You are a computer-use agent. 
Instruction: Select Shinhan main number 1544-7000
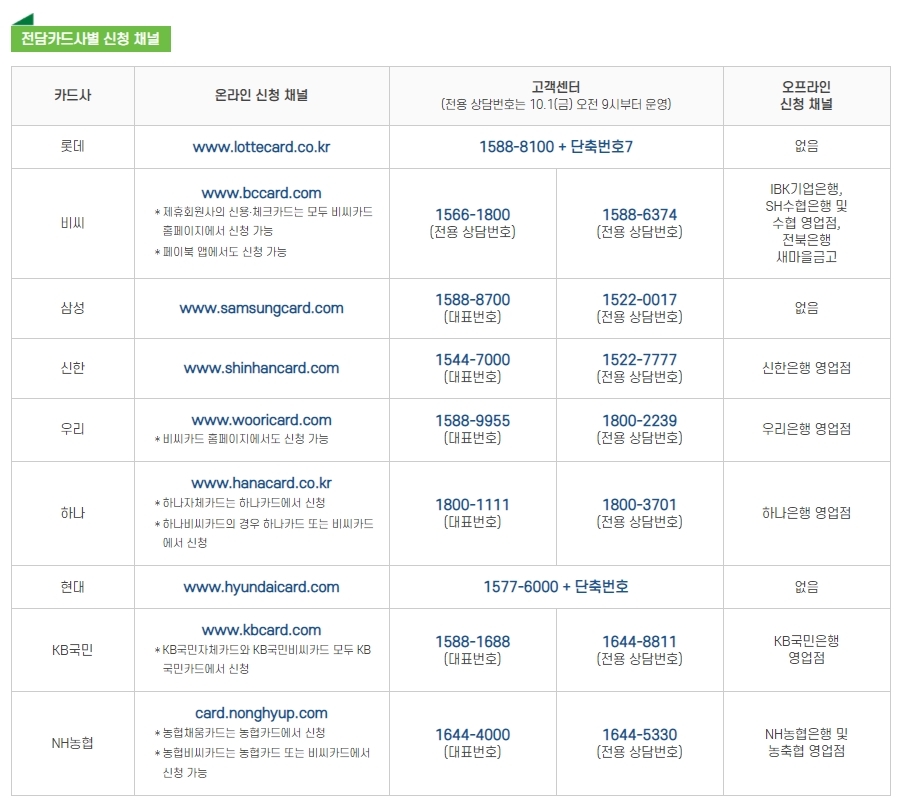pos(473,360)
